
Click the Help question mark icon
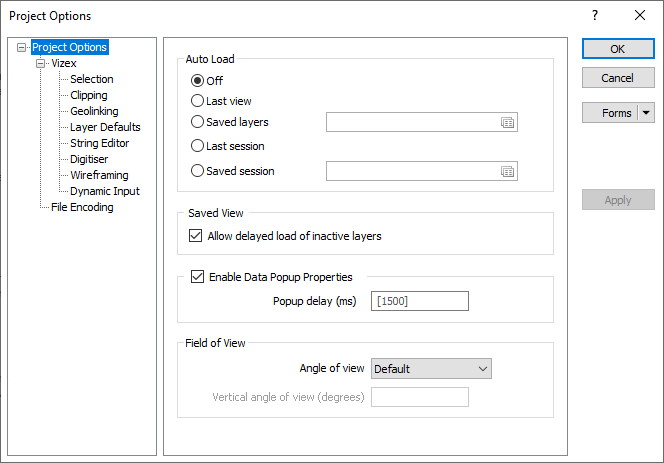pos(595,16)
